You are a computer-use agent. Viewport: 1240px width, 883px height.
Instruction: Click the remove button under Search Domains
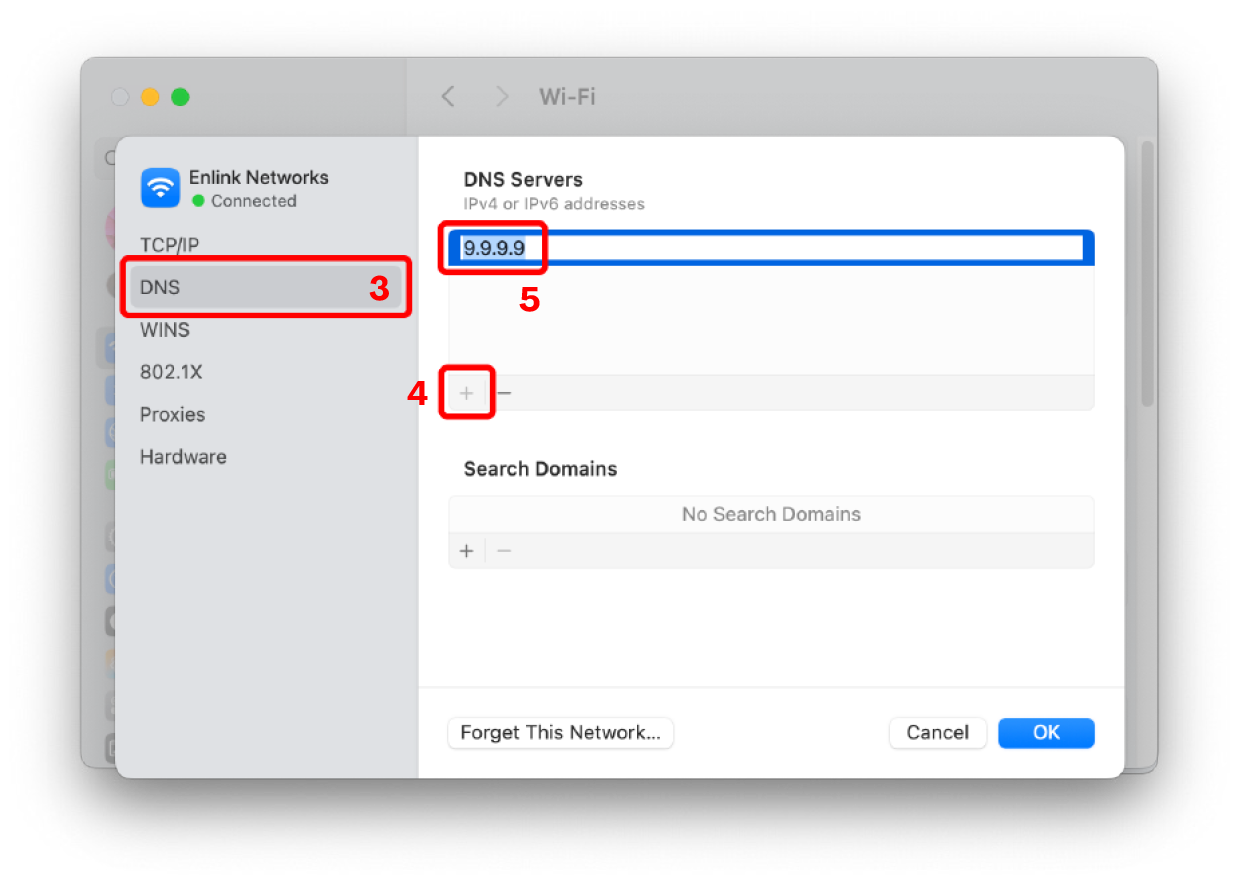(503, 551)
